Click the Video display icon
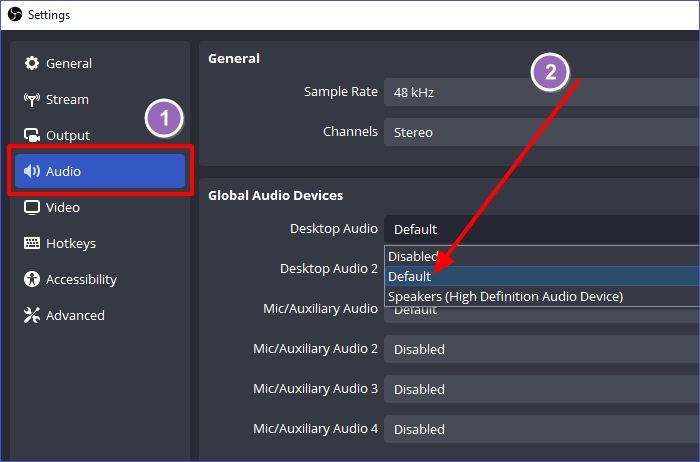 (31, 208)
